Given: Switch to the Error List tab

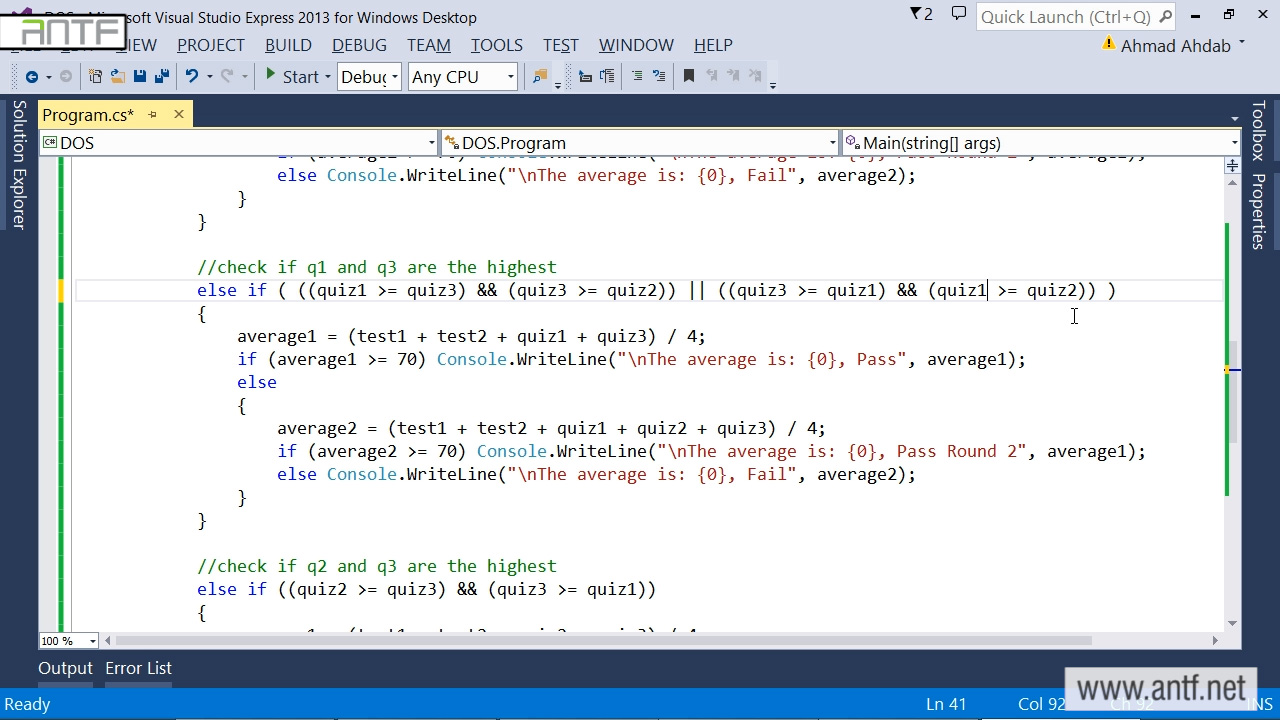Looking at the screenshot, I should point(138,668).
